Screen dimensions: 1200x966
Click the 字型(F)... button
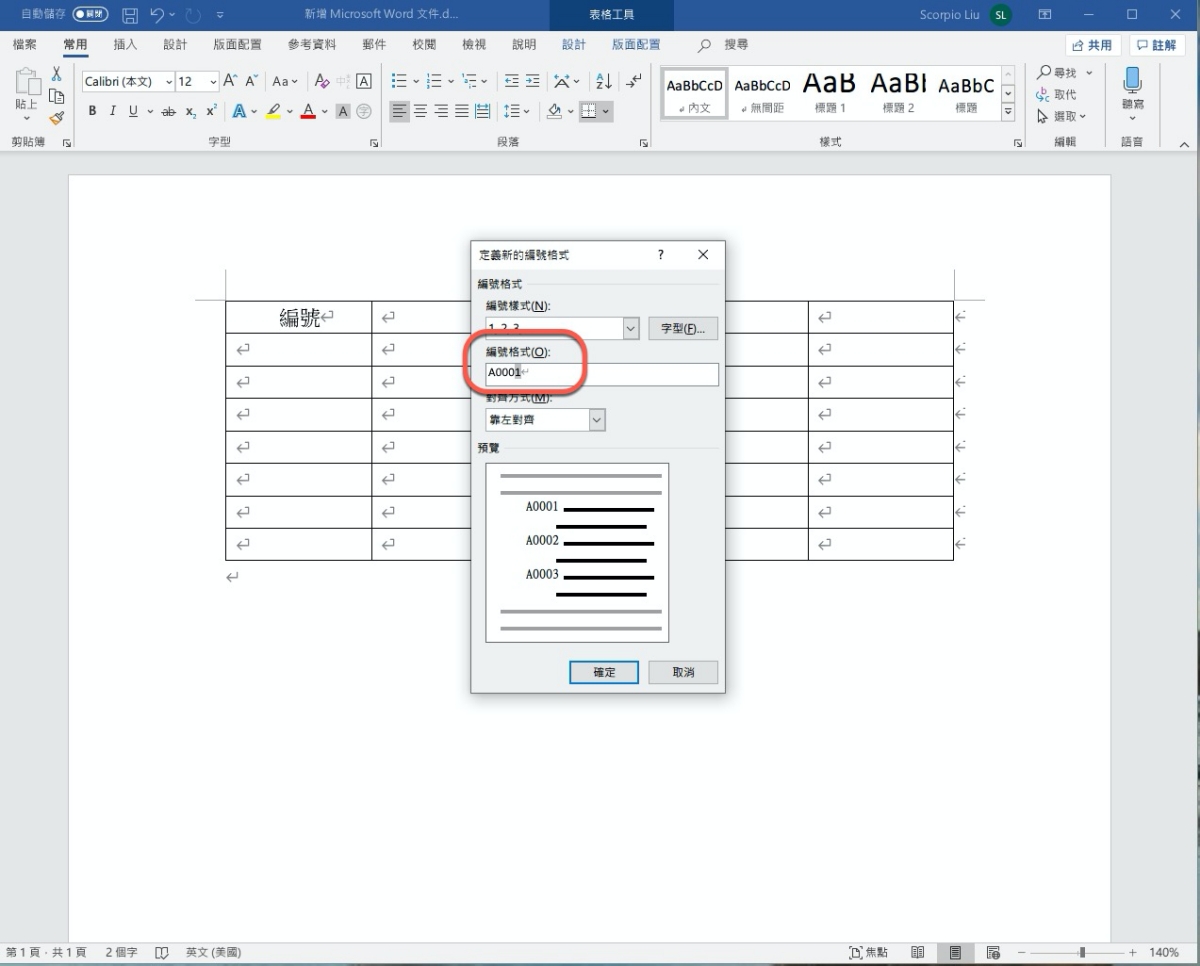coord(683,328)
